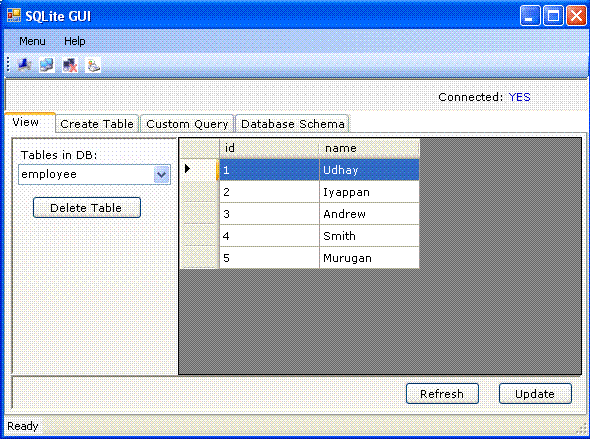Click the Connected: YES status text

[484, 97]
